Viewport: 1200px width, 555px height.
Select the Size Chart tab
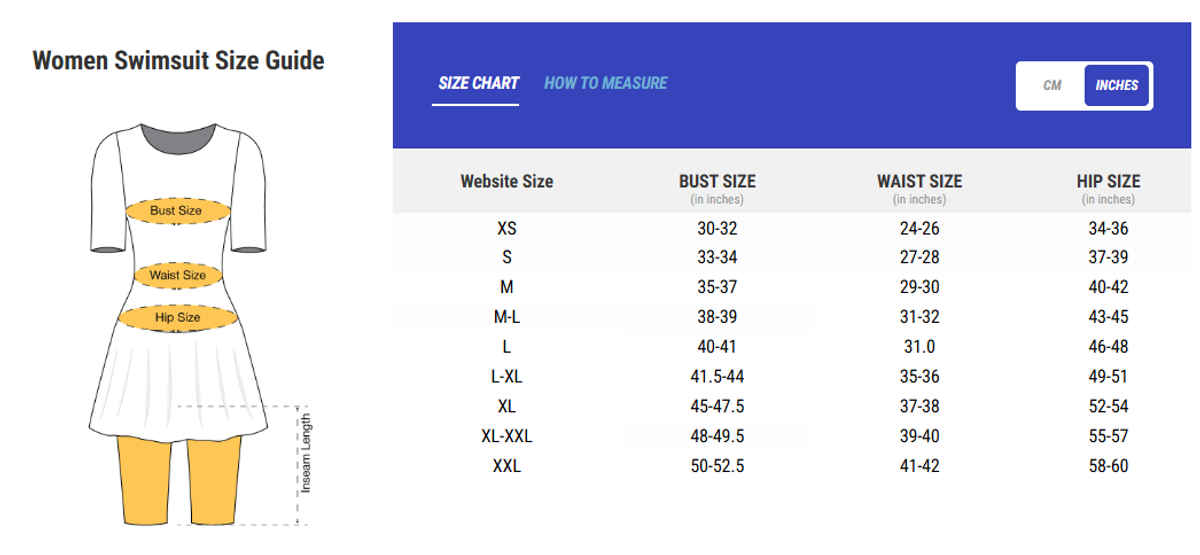pyautogui.click(x=478, y=83)
